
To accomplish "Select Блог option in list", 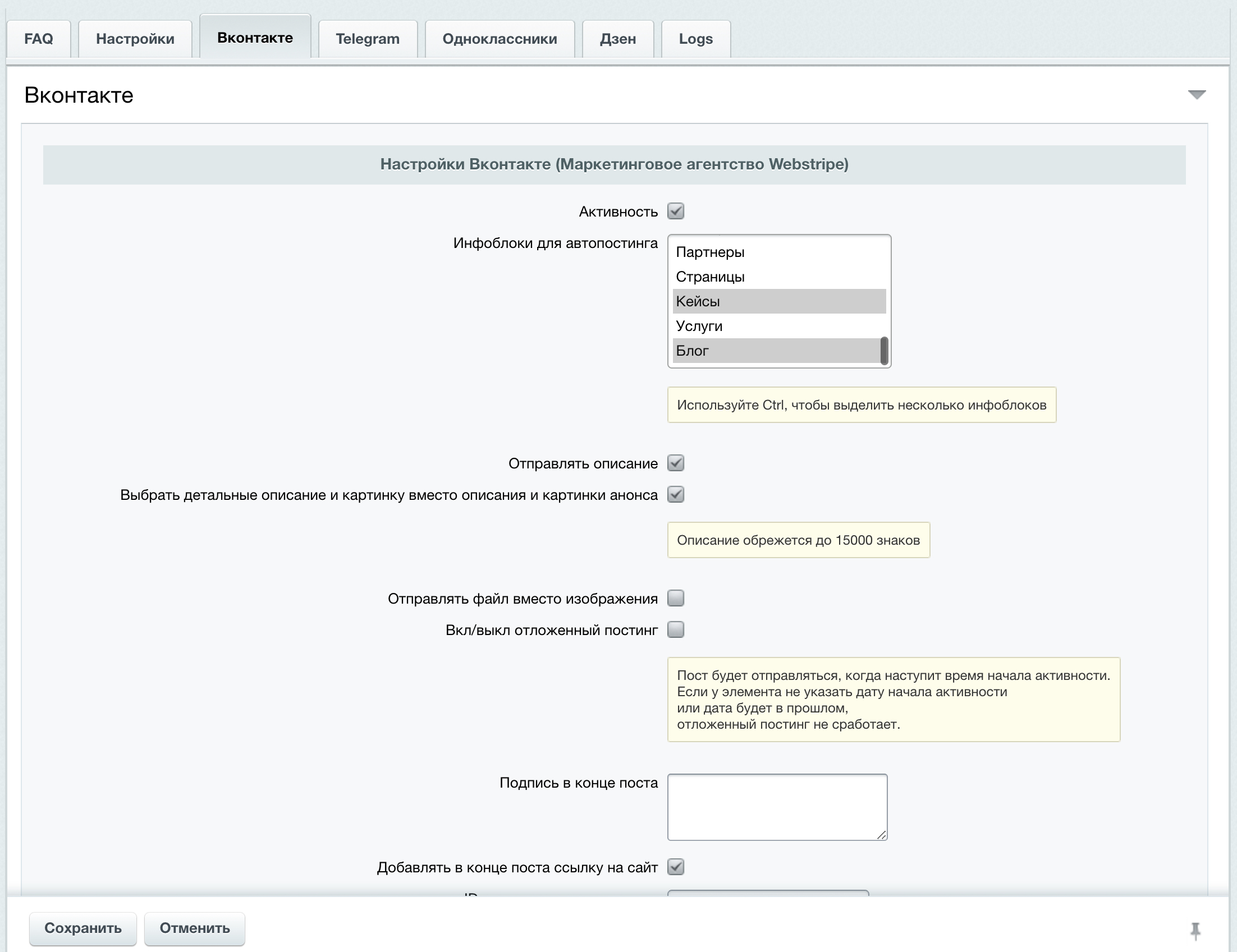I will point(692,351).
